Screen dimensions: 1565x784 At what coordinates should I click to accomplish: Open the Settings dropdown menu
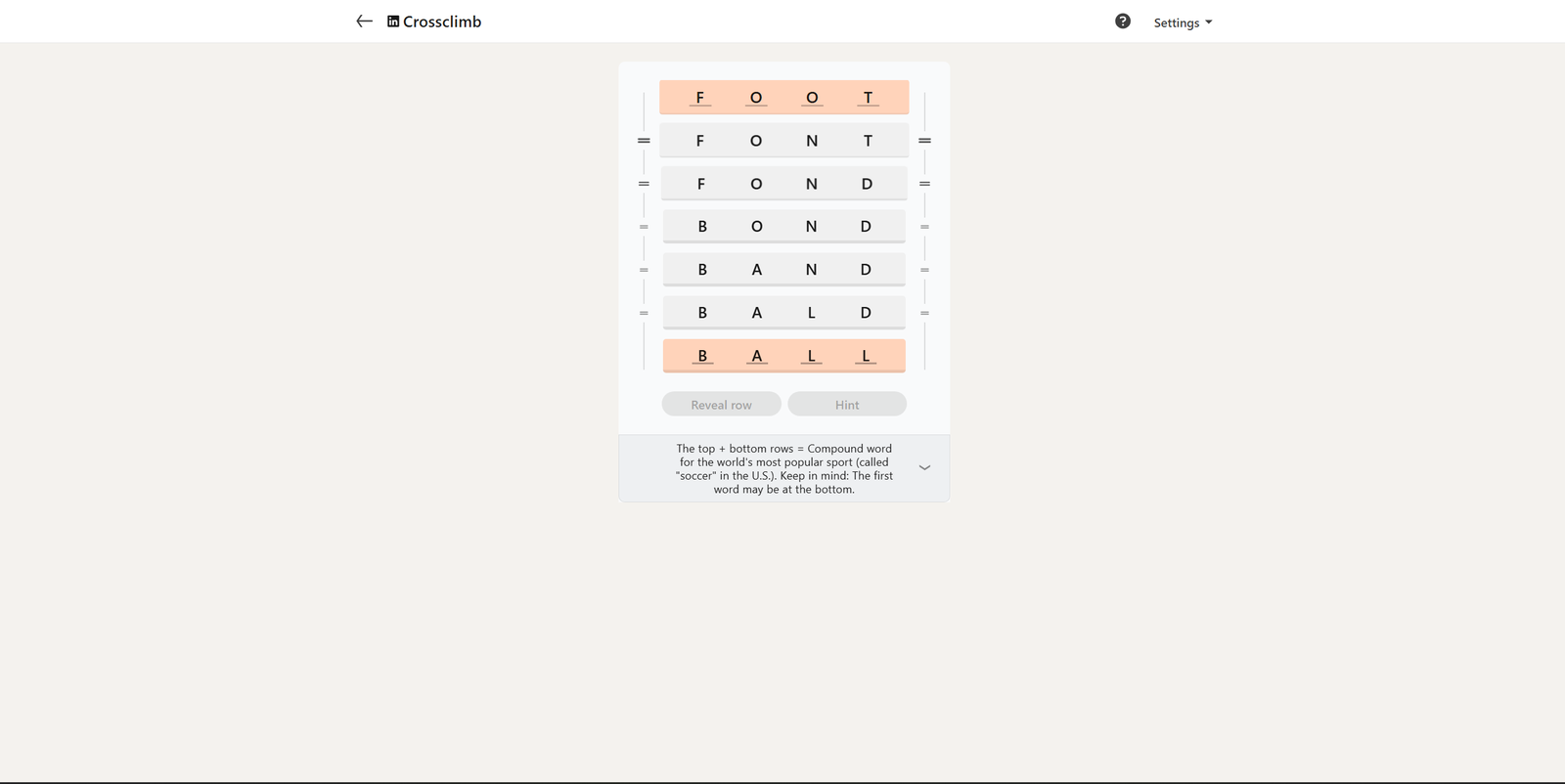tap(1183, 22)
